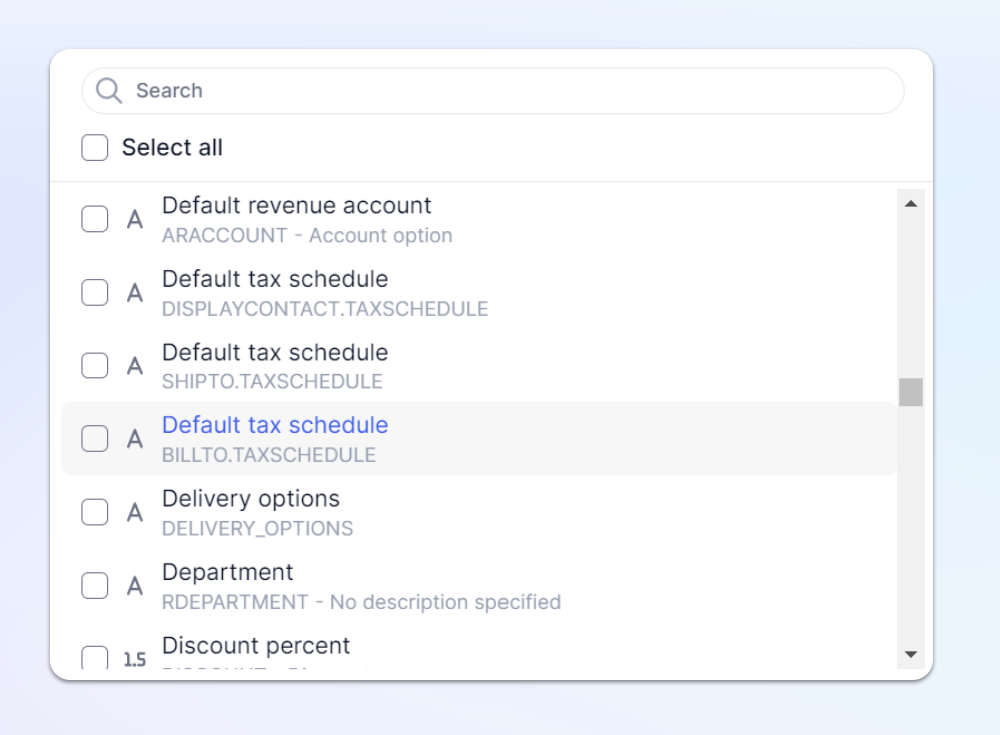The width and height of the screenshot is (1000, 735).
Task: Check the Default revenue account checkbox
Action: tap(94, 219)
